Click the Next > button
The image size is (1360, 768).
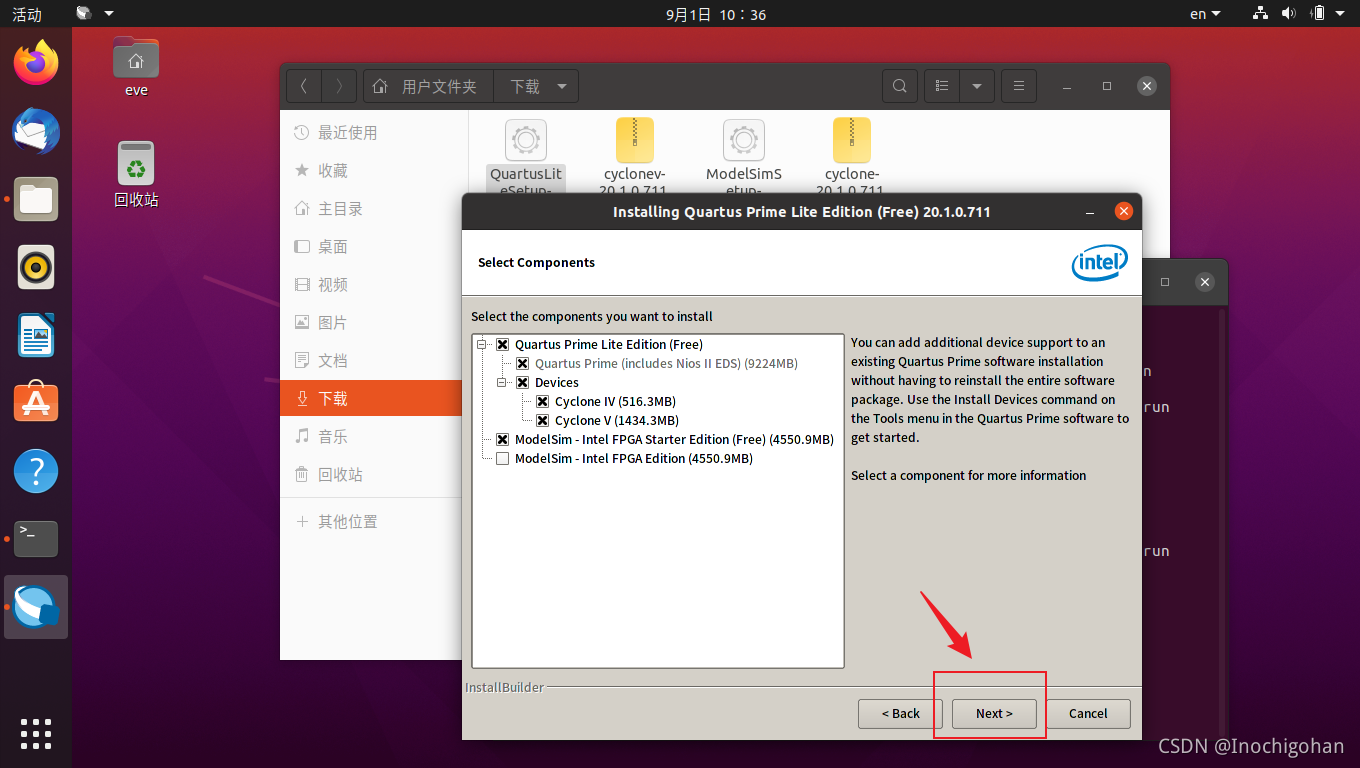pyautogui.click(x=994, y=714)
